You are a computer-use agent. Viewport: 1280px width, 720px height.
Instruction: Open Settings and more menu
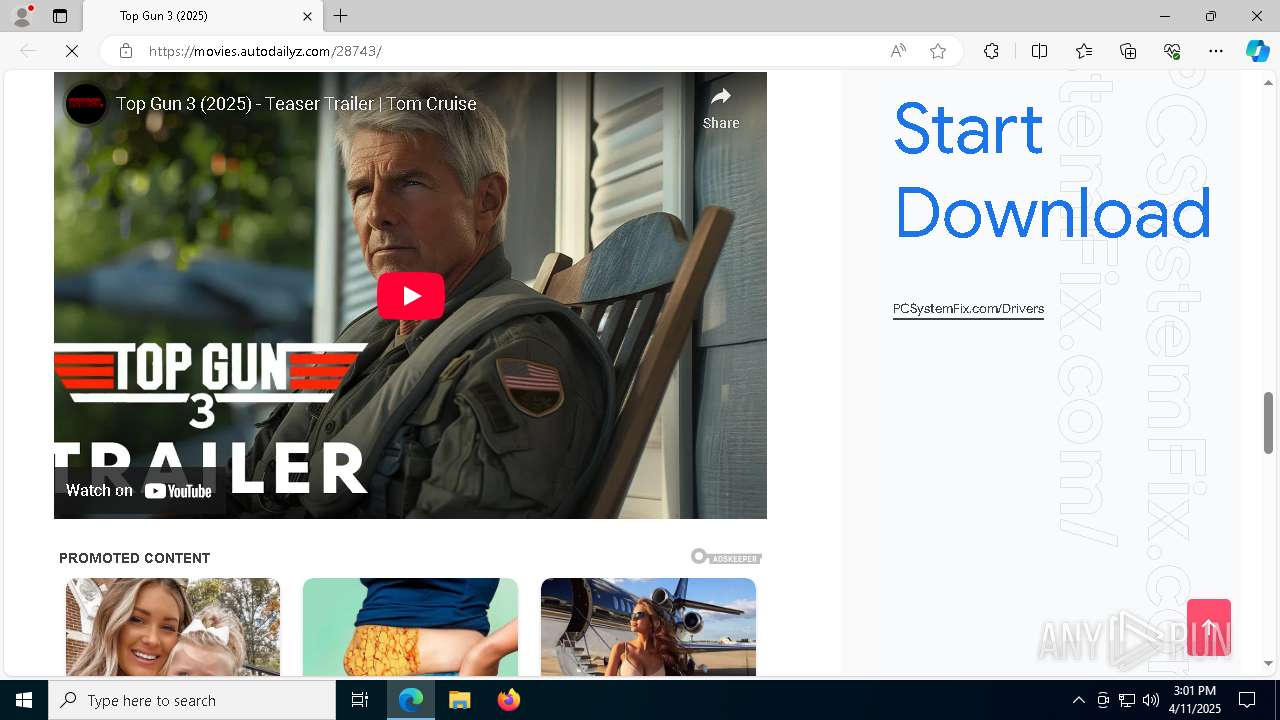[1216, 51]
